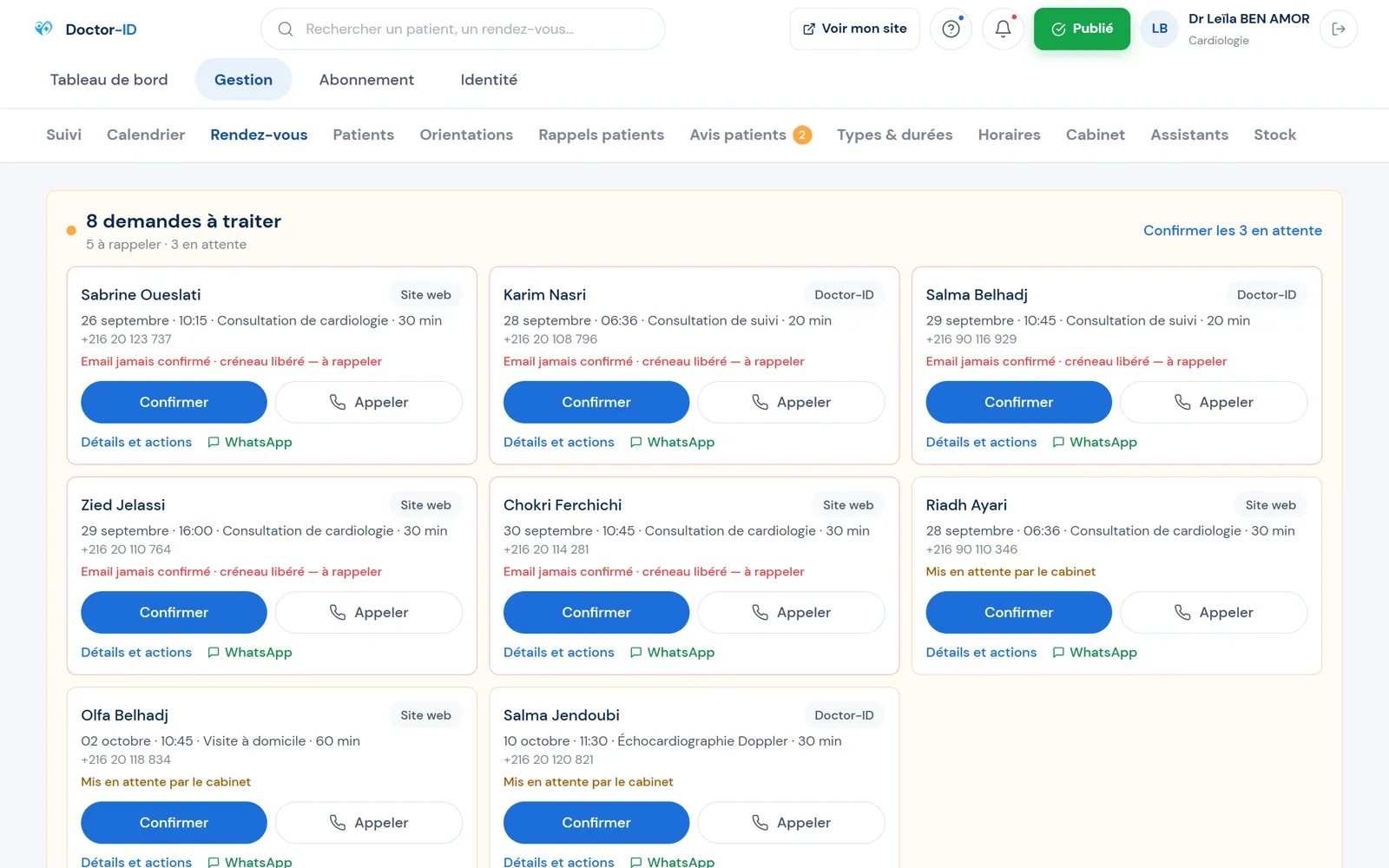Open the Assistants sub-tab
The image size is (1389, 868).
pyautogui.click(x=1189, y=135)
